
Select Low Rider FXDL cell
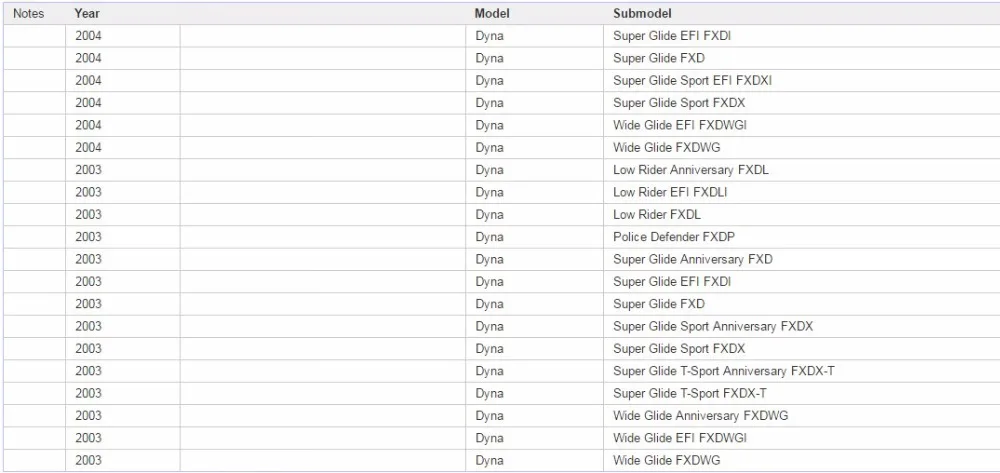click(x=657, y=214)
